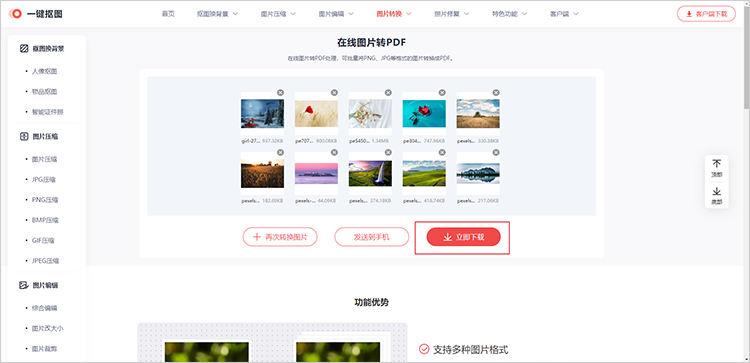Remove the 374.18KB waterfall image

(388, 152)
